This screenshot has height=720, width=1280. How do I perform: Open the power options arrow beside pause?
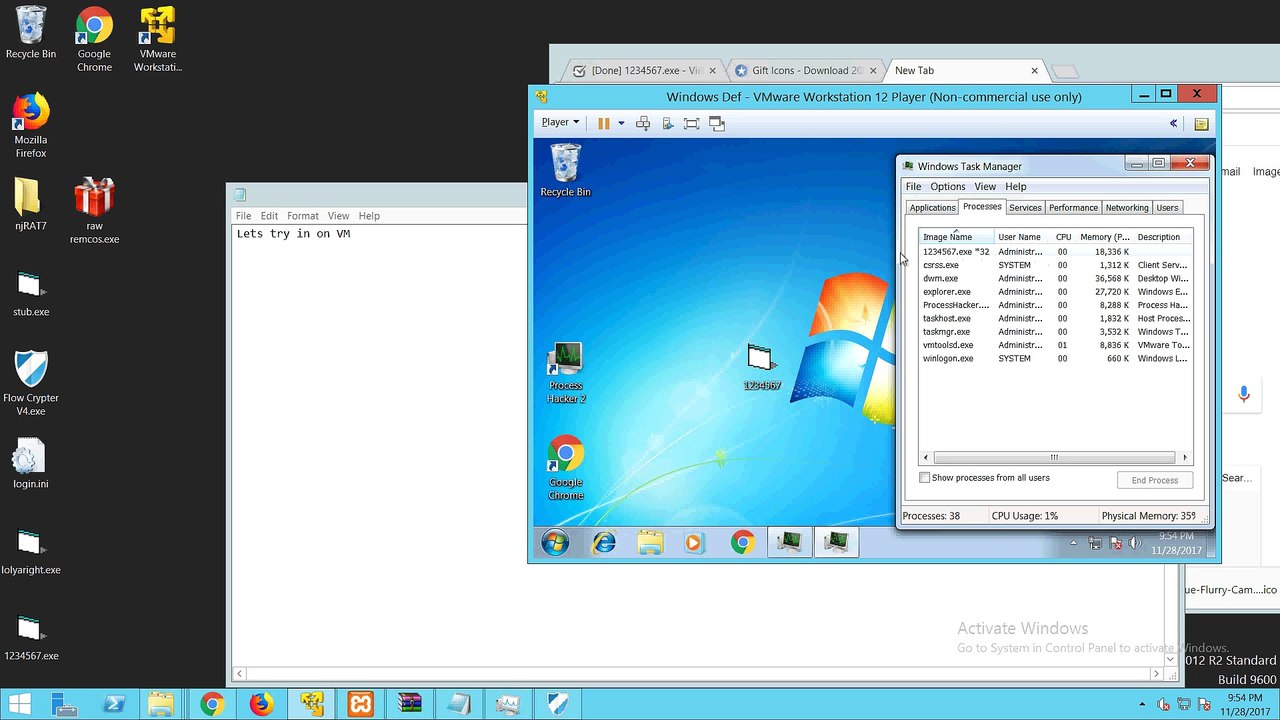[621, 123]
